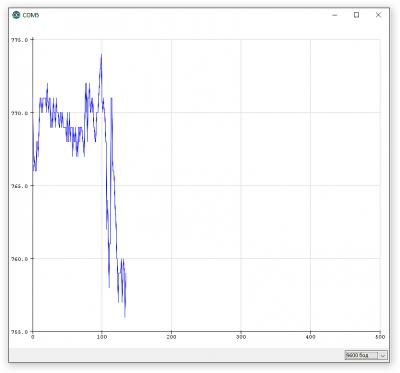Close the COM5 serial plotter window
400x373 pixels.
point(378,15)
